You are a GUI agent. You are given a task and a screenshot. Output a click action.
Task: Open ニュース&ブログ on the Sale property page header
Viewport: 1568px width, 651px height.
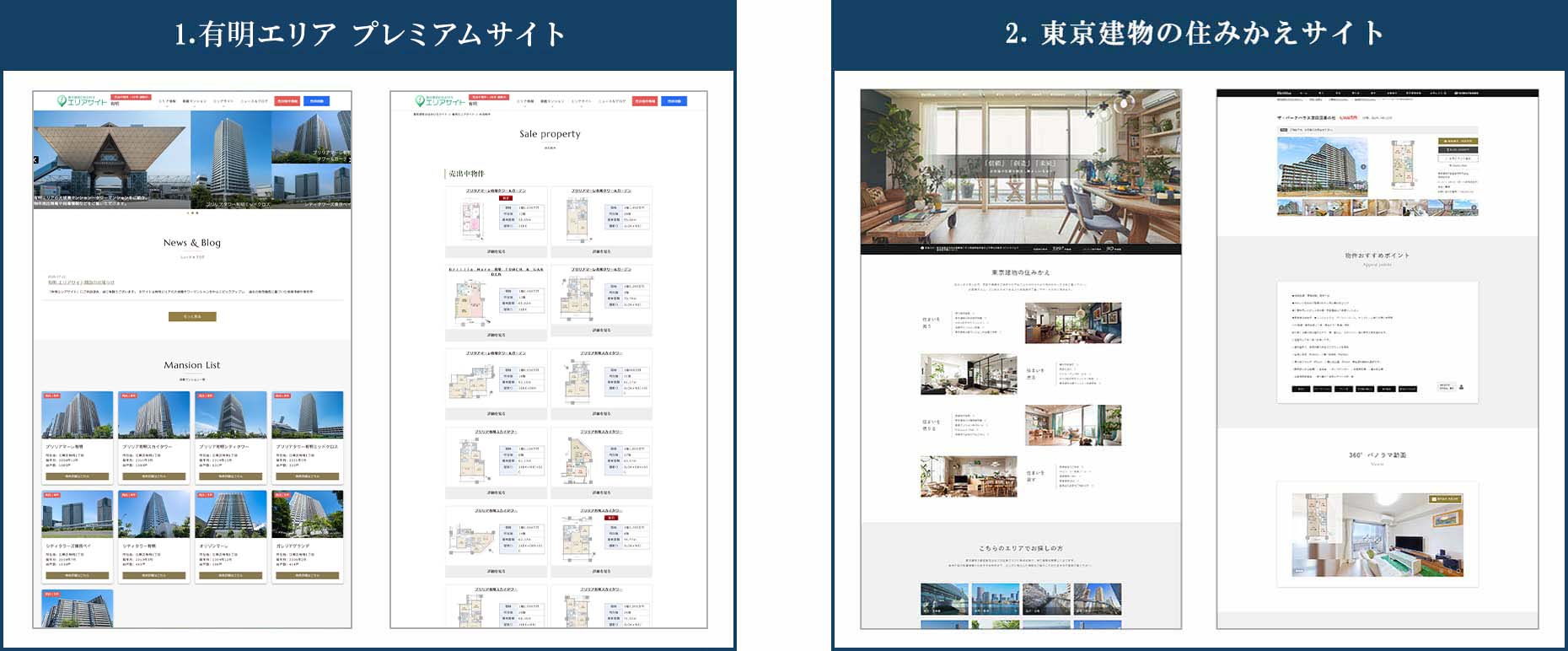[x=612, y=101]
